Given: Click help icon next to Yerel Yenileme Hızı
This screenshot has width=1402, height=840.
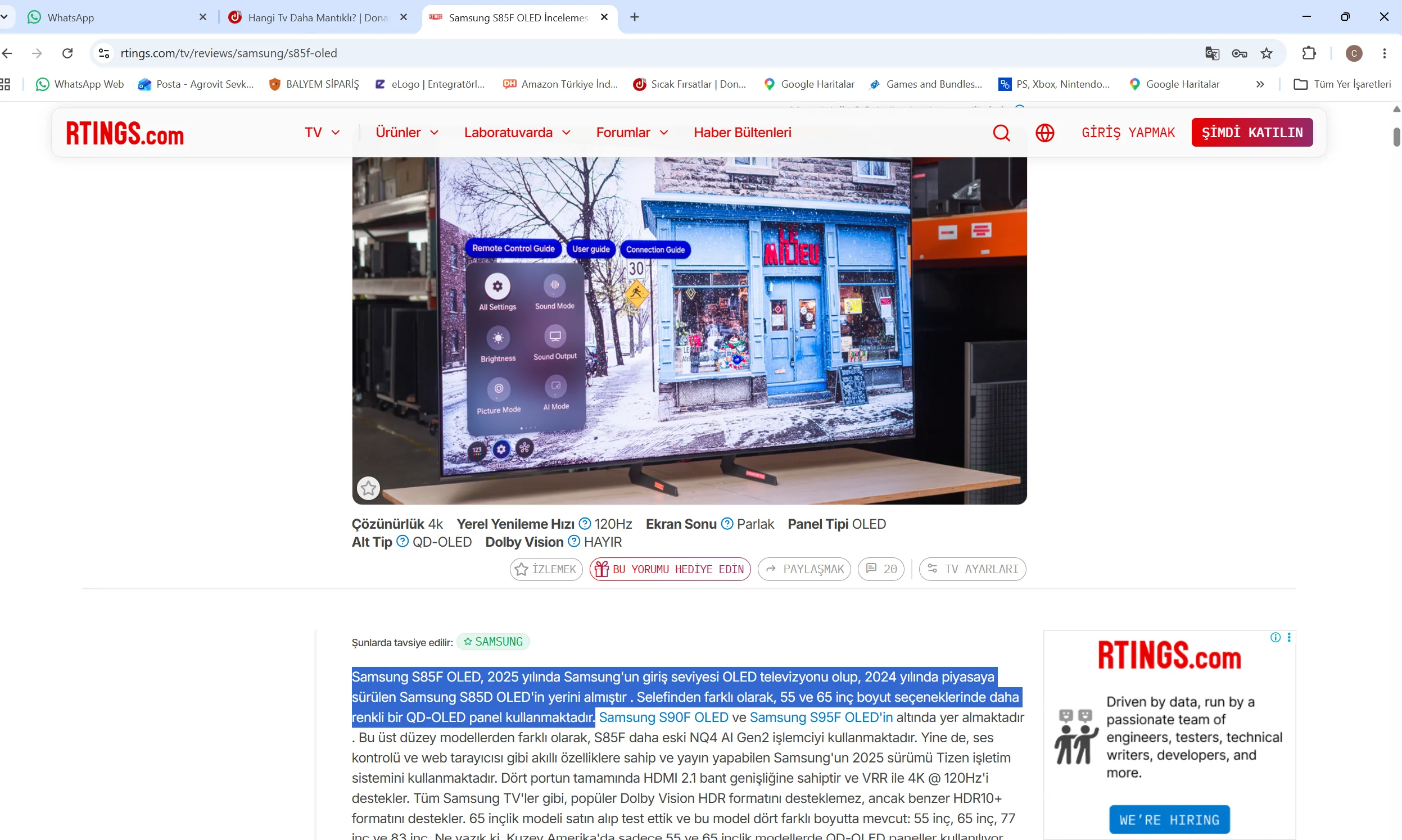Looking at the screenshot, I should pos(585,524).
